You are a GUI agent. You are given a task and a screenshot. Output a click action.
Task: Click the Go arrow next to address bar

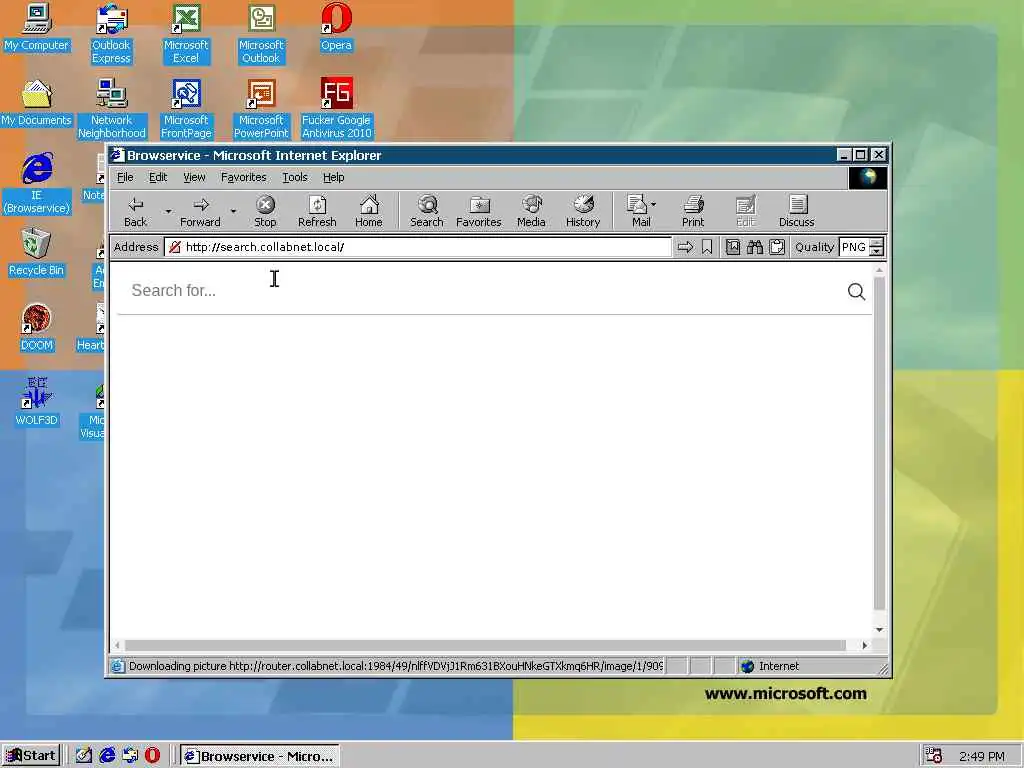[x=685, y=247]
